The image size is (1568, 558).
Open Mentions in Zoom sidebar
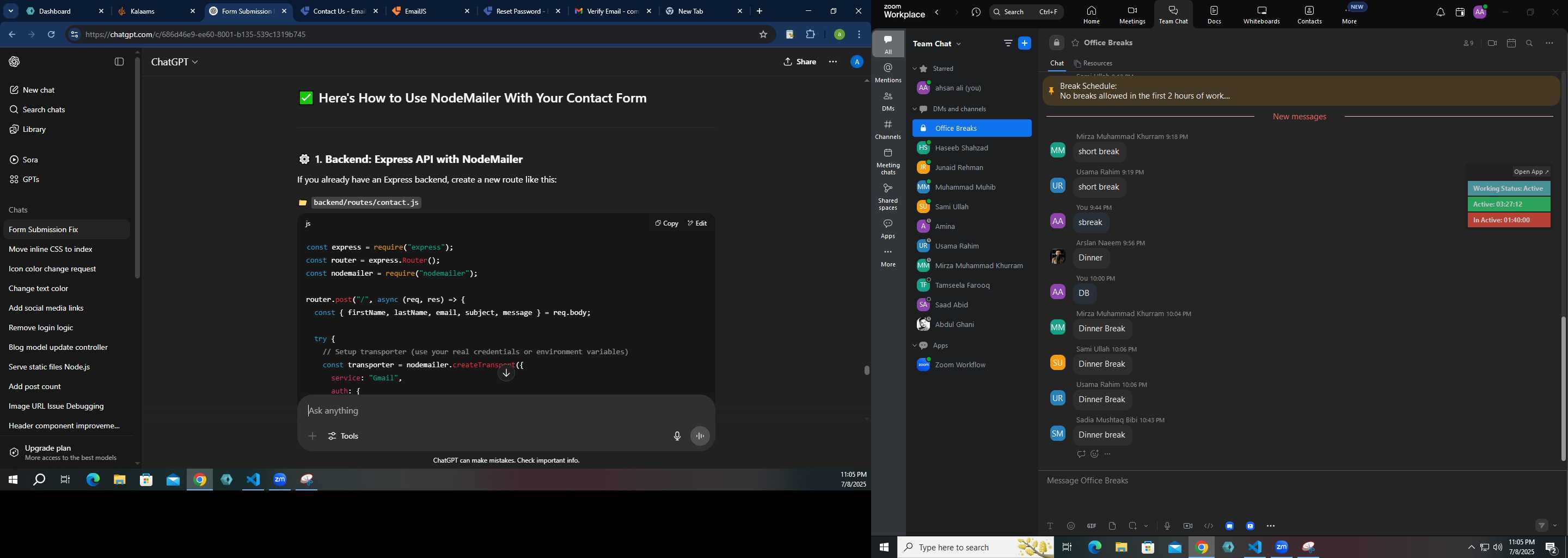(888, 72)
